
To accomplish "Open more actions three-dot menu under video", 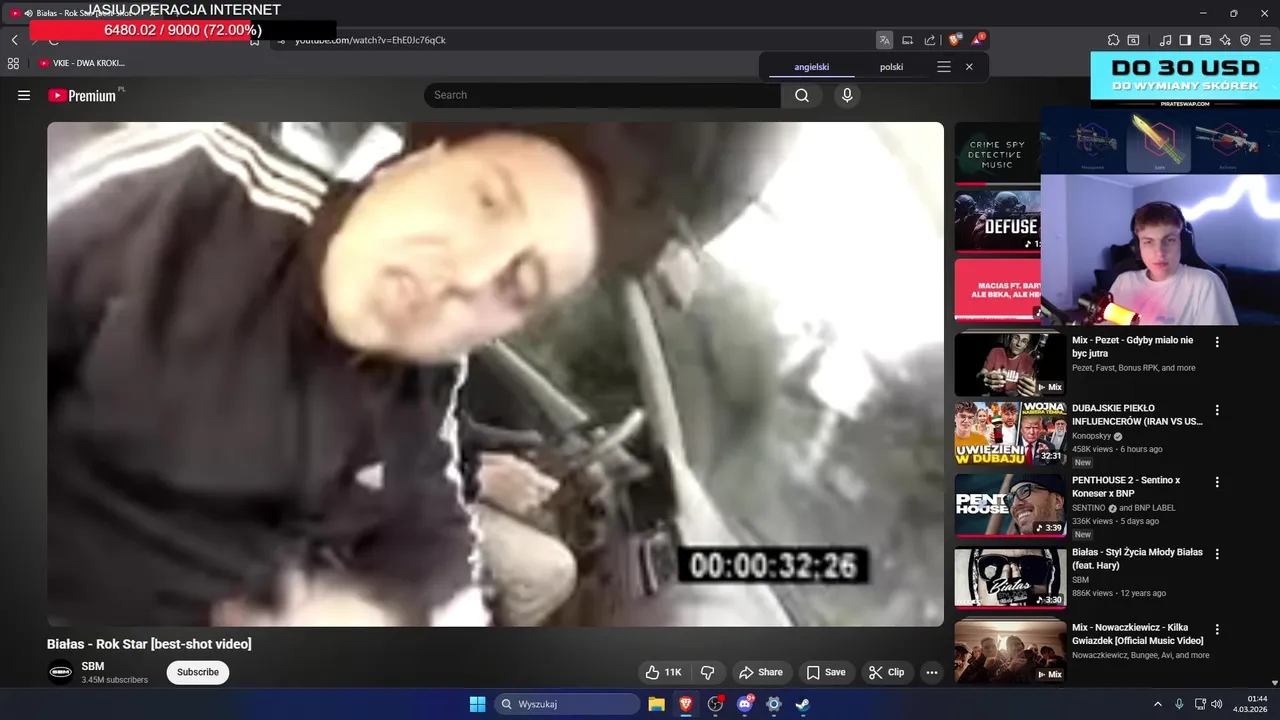I will pos(932,672).
